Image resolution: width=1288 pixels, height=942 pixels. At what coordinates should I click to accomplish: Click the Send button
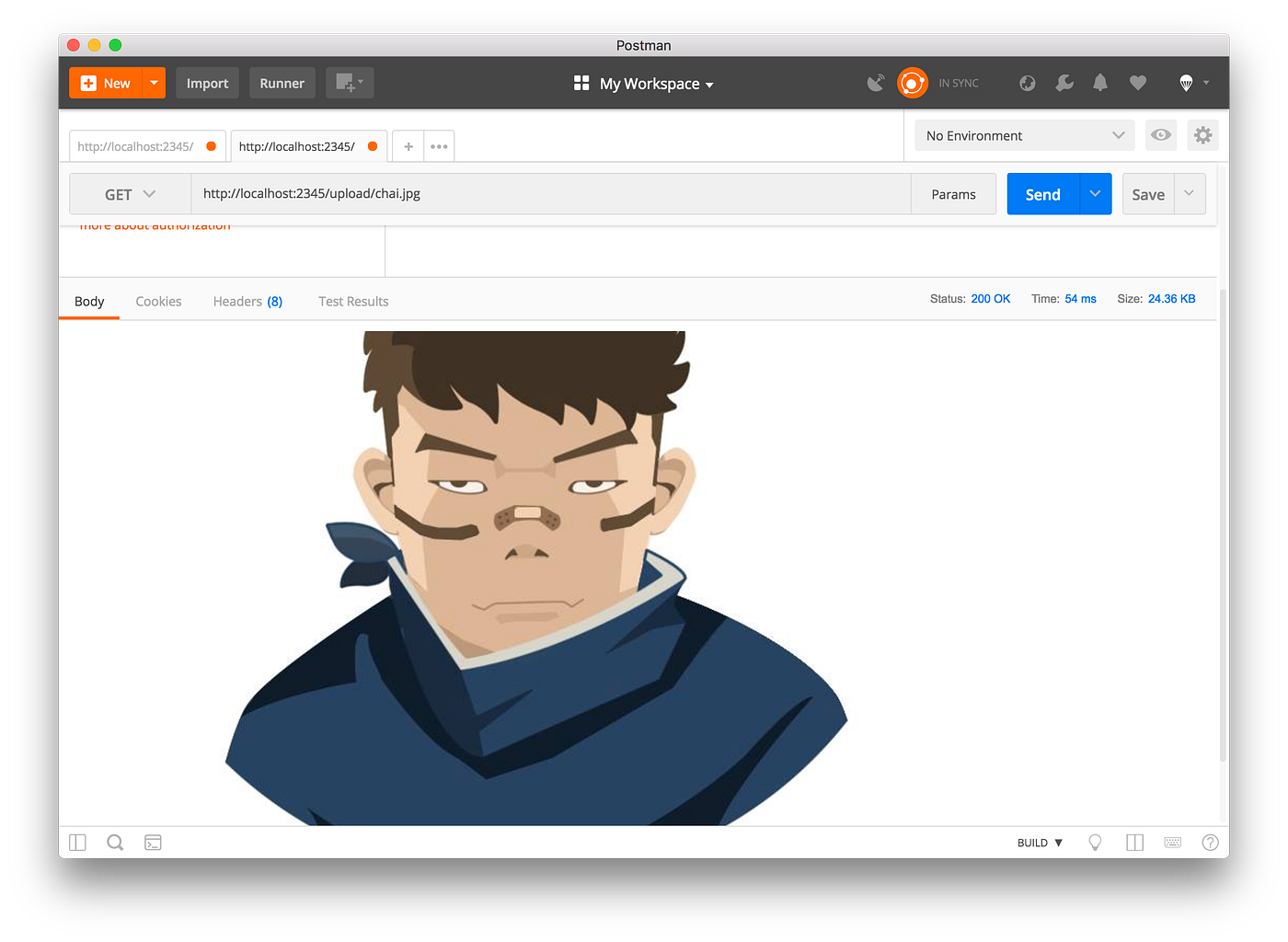coord(1042,194)
